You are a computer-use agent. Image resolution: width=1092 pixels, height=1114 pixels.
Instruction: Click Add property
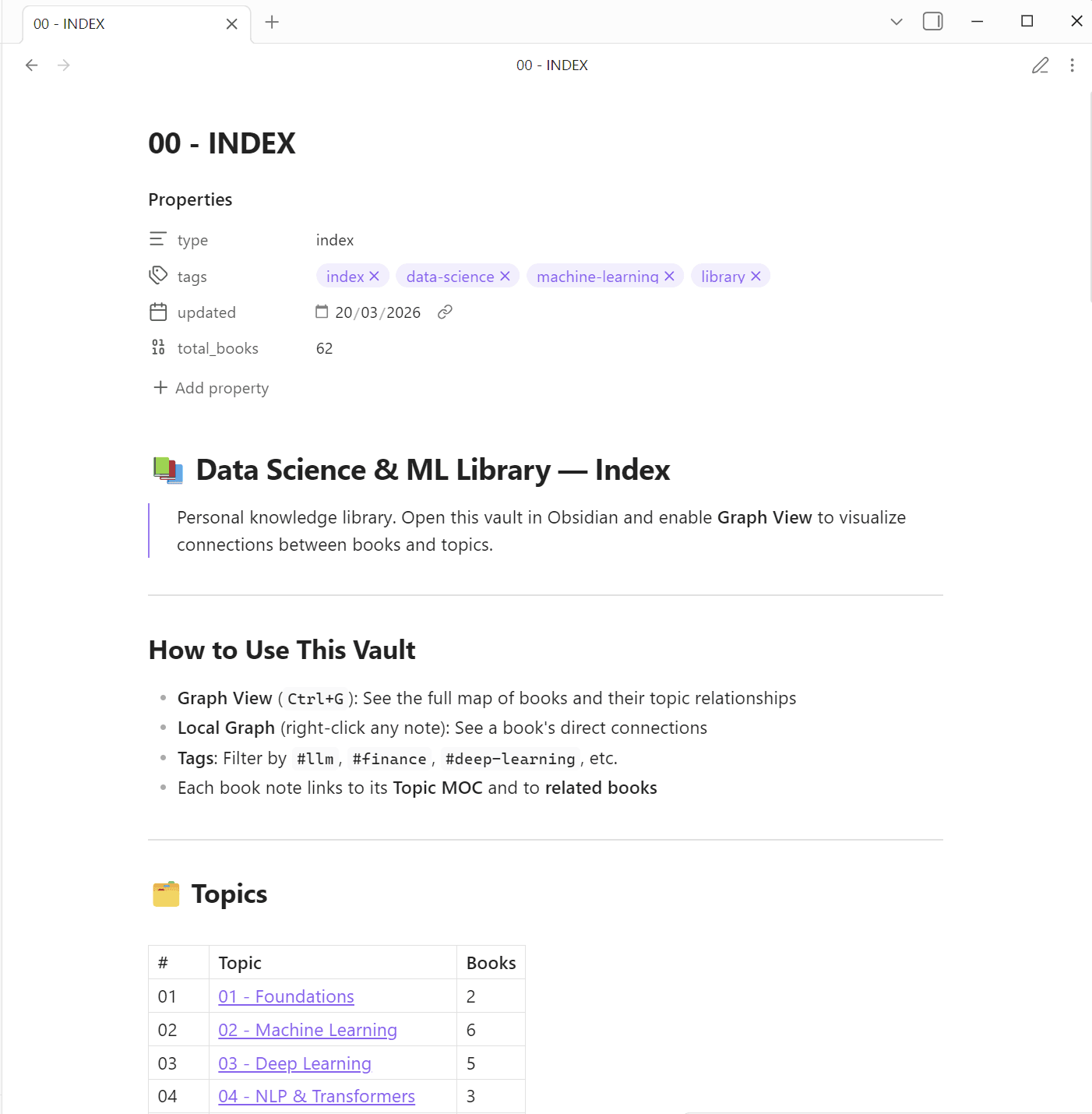click(210, 387)
